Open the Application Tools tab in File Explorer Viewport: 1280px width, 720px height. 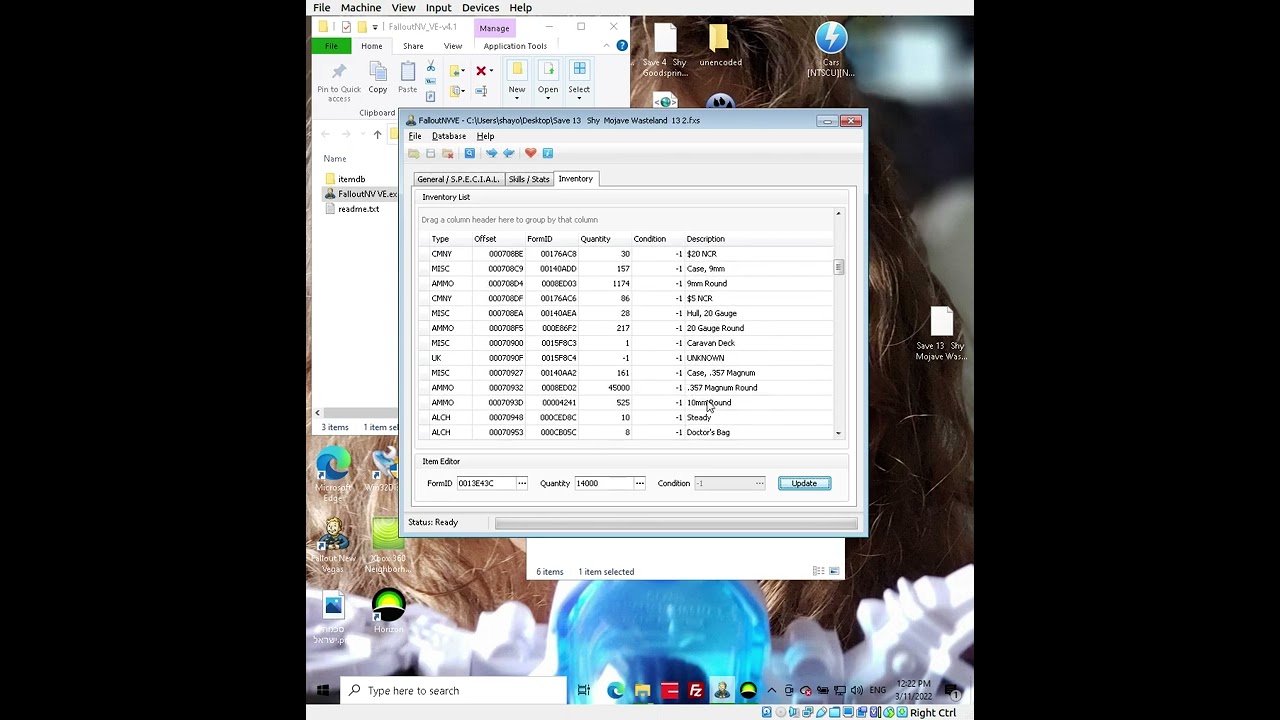pos(515,46)
